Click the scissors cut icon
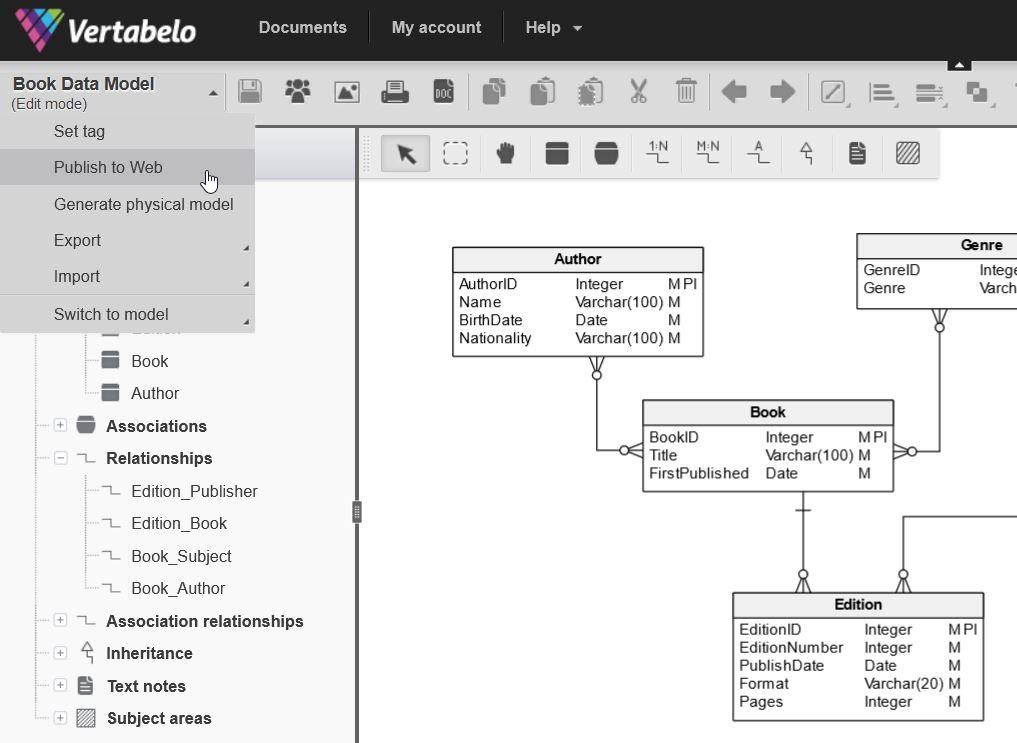The image size is (1017, 743). pyautogui.click(x=638, y=91)
